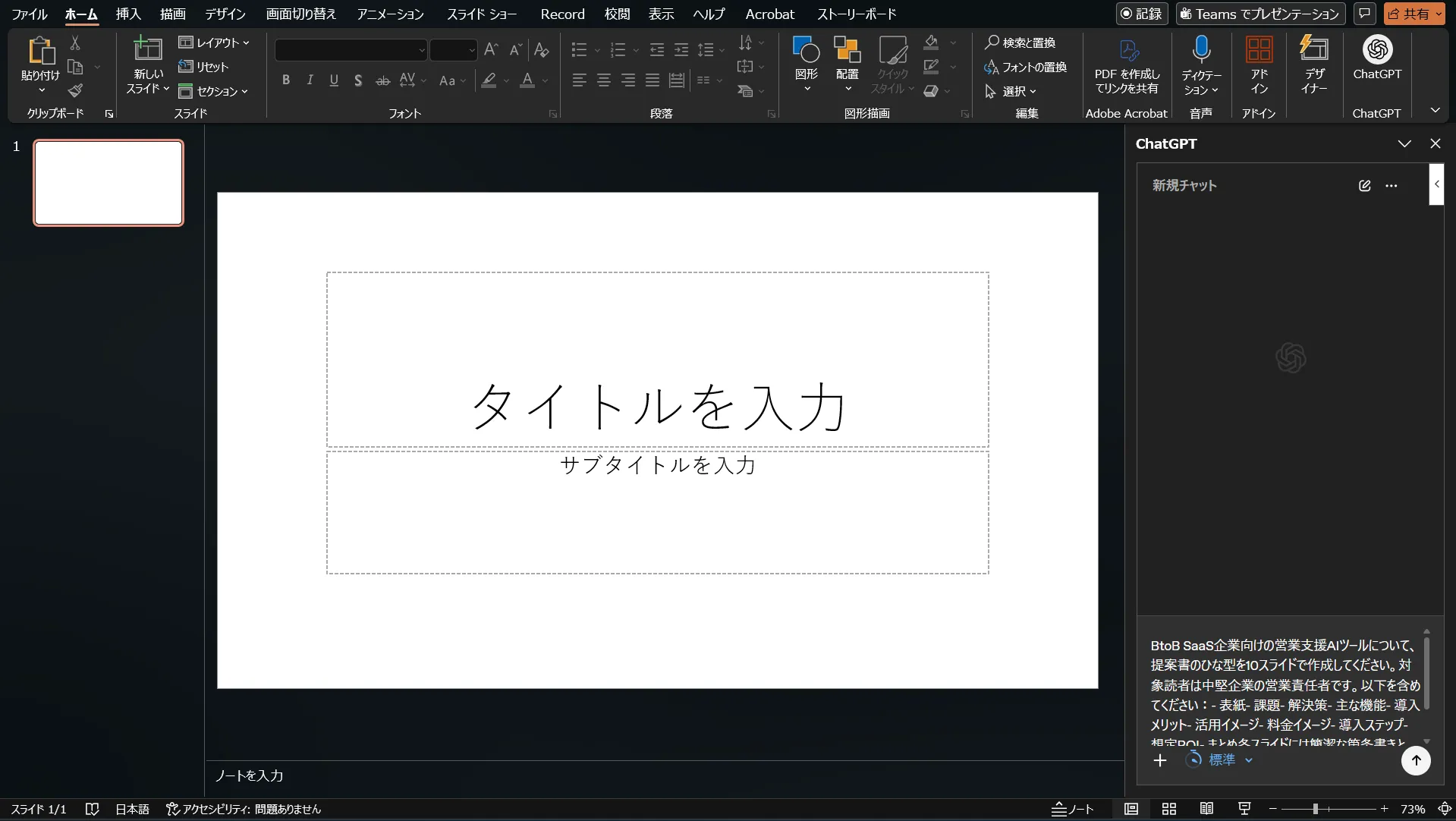Click the Reset slide button
Viewport: 1456px width, 821px height.
203,67
